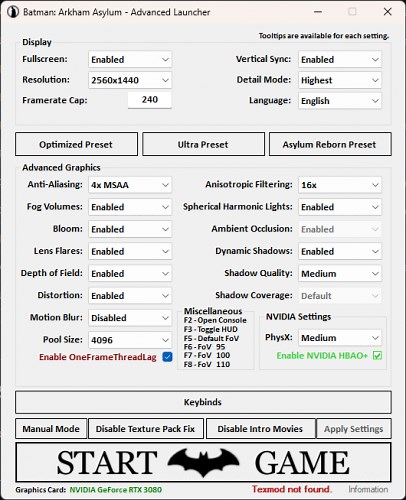This screenshot has width=406, height=500.
Task: Click the Enable OneFrameThreadLag red label
Action: tap(98, 357)
